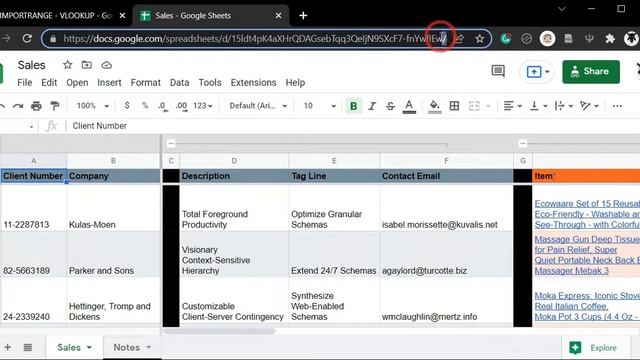Image resolution: width=640 pixels, height=360 pixels.
Task: Open the Format menu
Action: click(x=145, y=82)
